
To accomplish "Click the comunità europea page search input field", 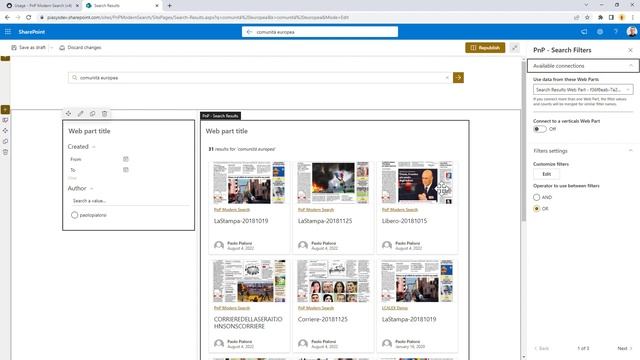I will click(260, 78).
